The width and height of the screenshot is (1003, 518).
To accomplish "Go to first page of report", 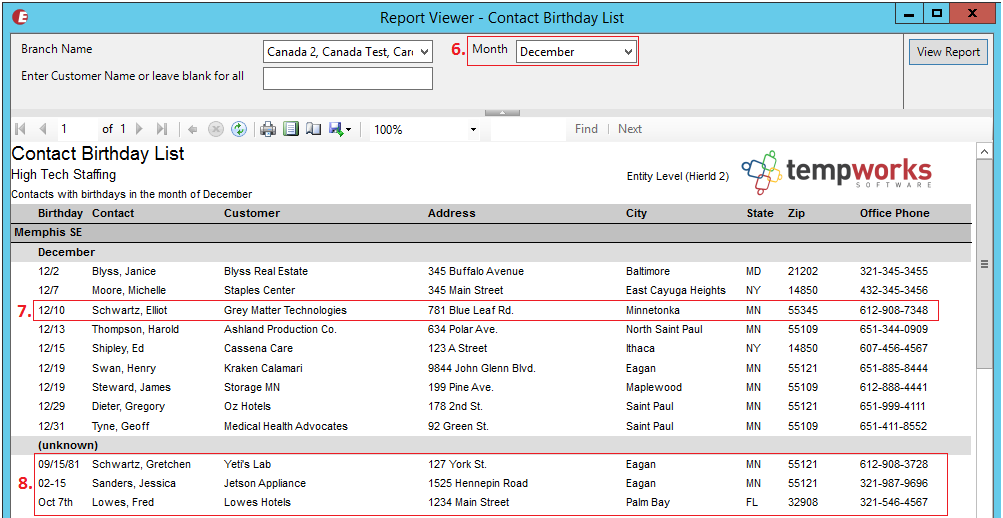I will point(20,129).
